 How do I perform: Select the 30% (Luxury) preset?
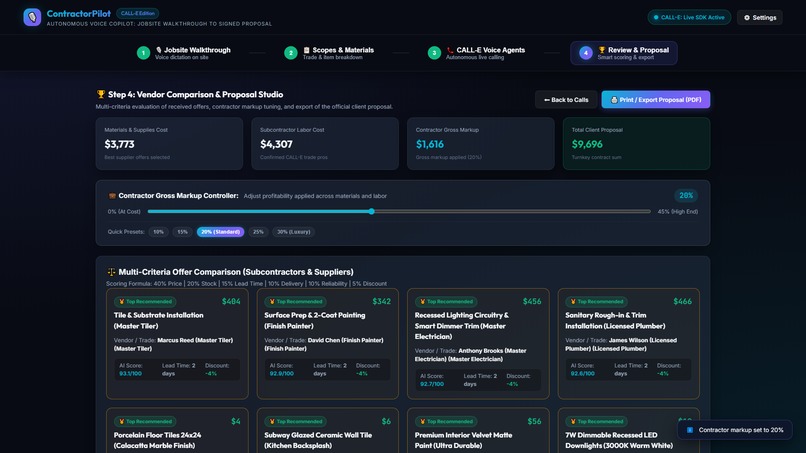click(294, 232)
